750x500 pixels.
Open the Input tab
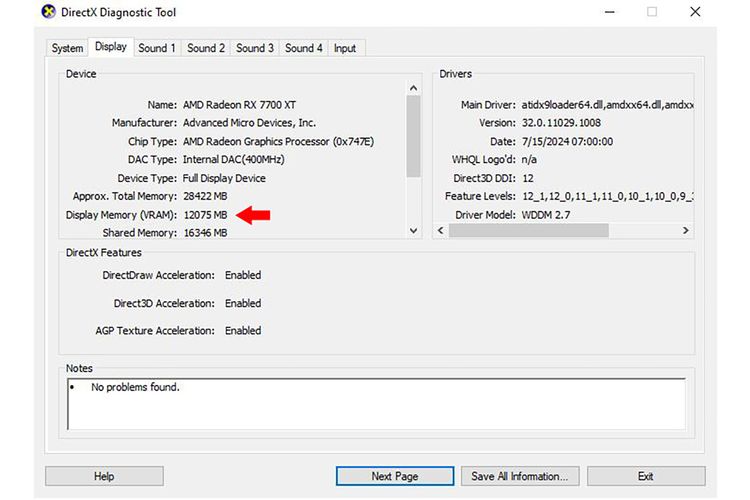(345, 48)
